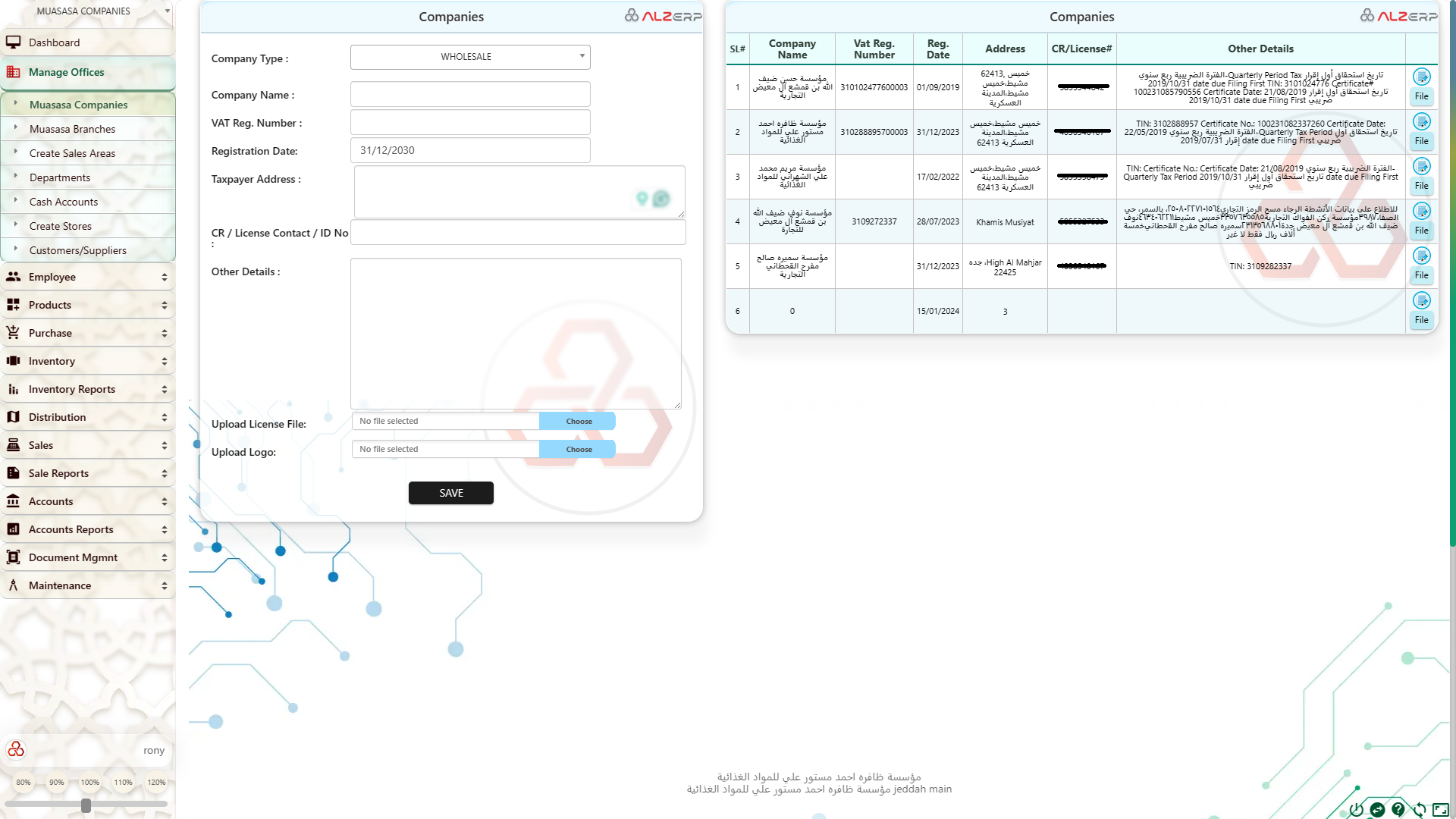
Task: Select the Products icon in the sidebar
Action: [x=13, y=305]
